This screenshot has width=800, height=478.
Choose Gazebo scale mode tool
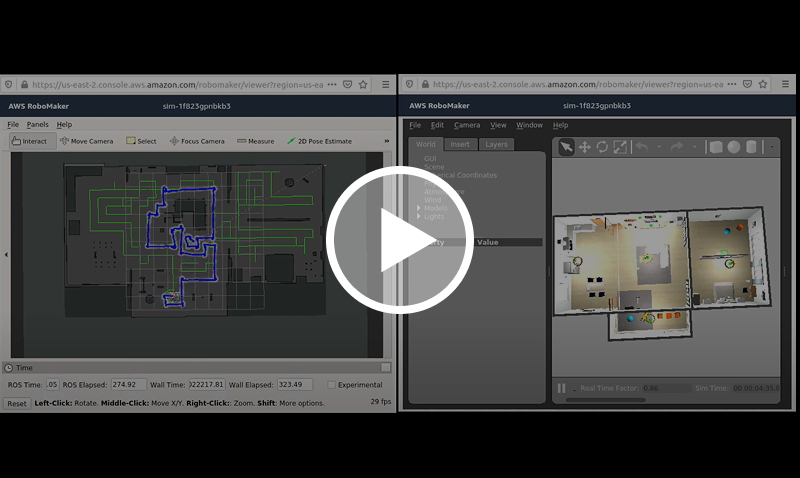(620, 147)
